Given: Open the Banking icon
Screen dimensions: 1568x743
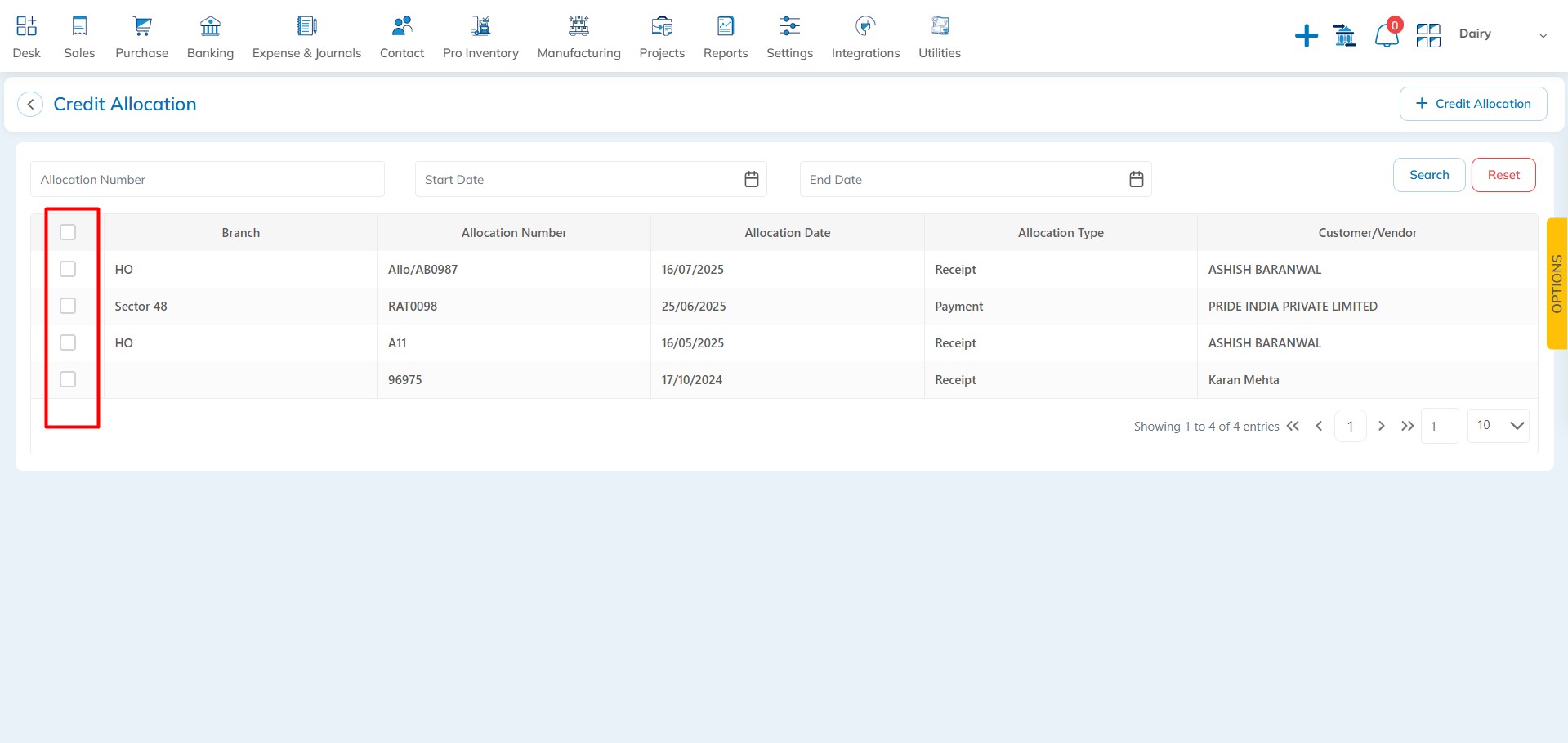Looking at the screenshot, I should [x=210, y=26].
